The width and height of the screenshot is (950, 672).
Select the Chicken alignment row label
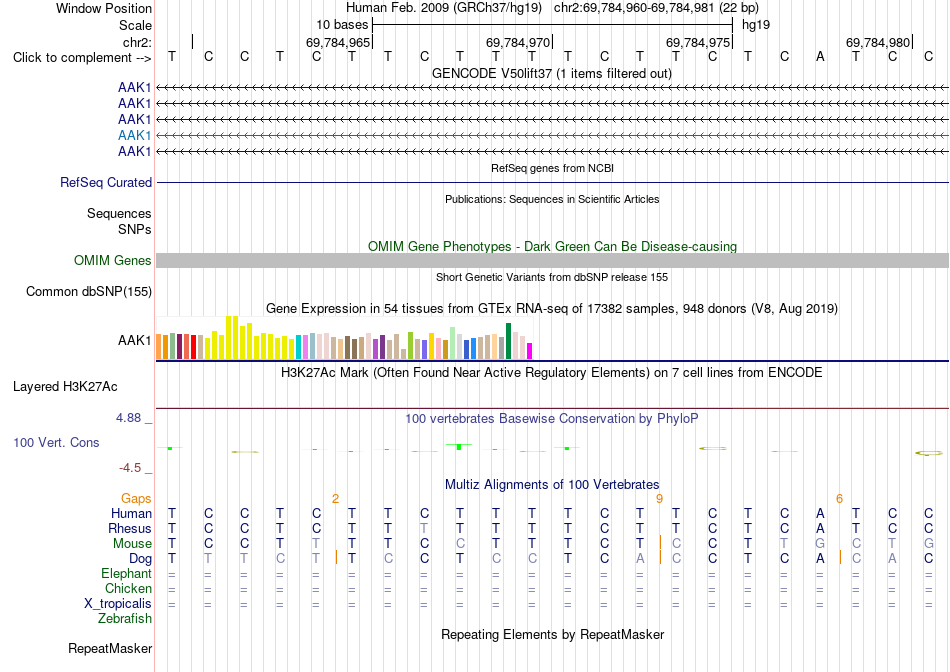point(128,588)
